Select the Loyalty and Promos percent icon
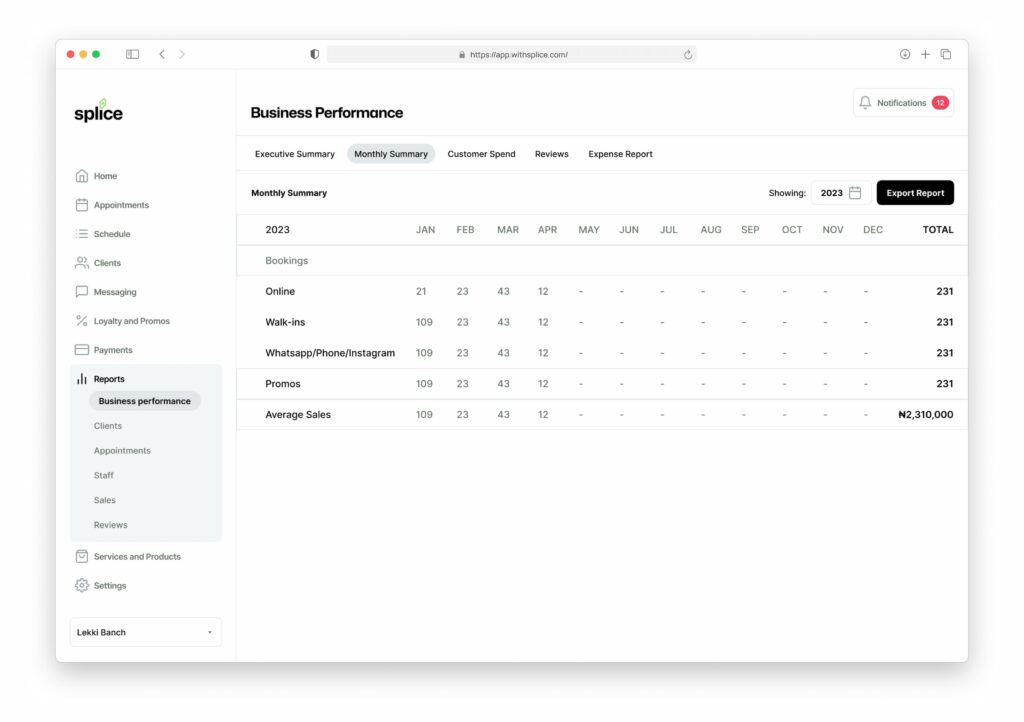 click(x=82, y=320)
